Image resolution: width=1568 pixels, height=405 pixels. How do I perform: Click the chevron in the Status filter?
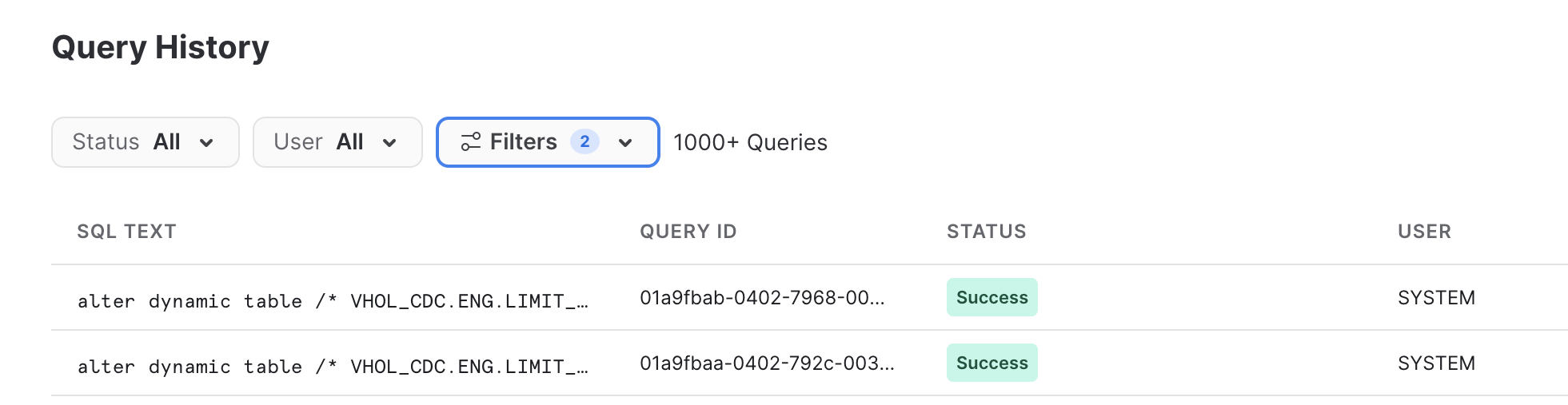coord(206,143)
